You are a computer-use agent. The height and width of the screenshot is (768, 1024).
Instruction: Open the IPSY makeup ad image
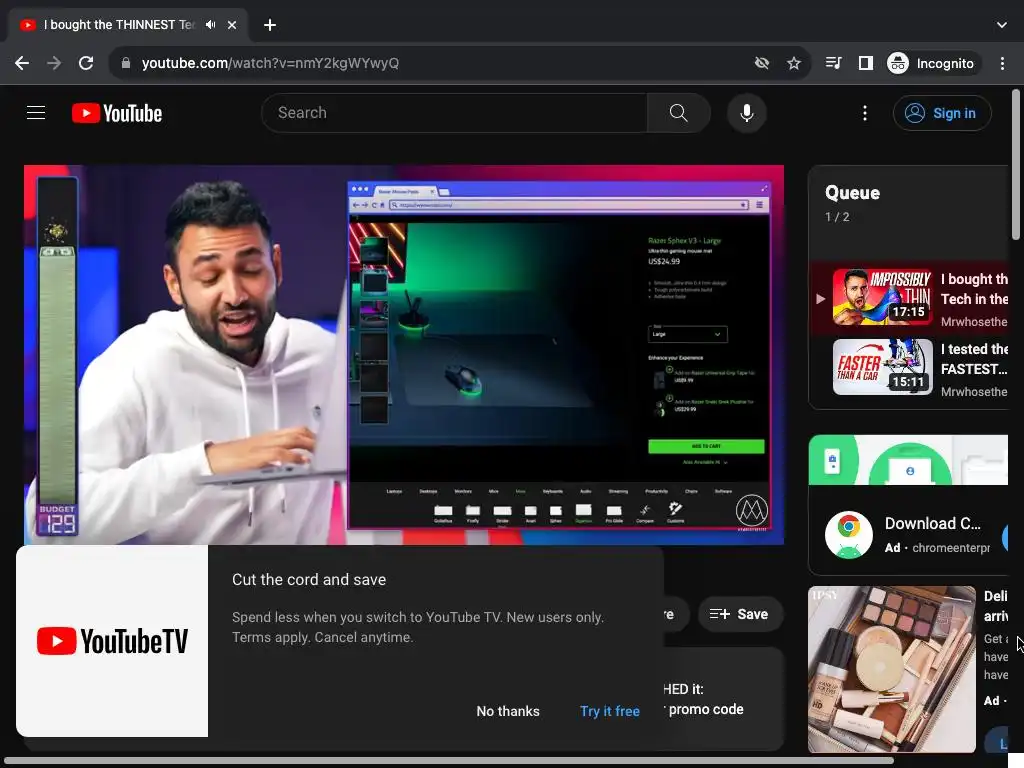coord(891,669)
